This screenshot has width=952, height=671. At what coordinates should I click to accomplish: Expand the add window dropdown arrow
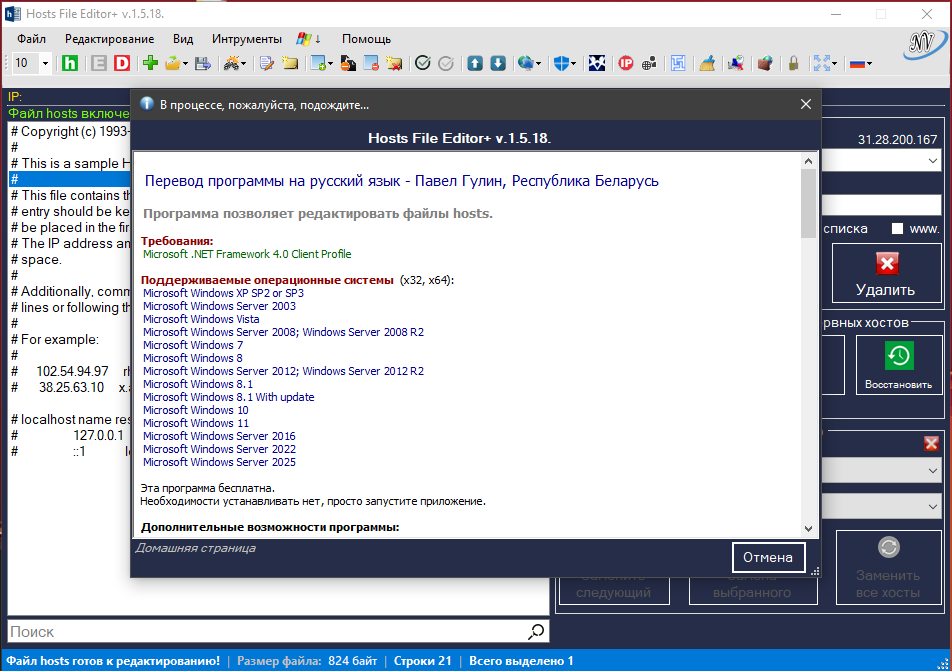coord(330,63)
